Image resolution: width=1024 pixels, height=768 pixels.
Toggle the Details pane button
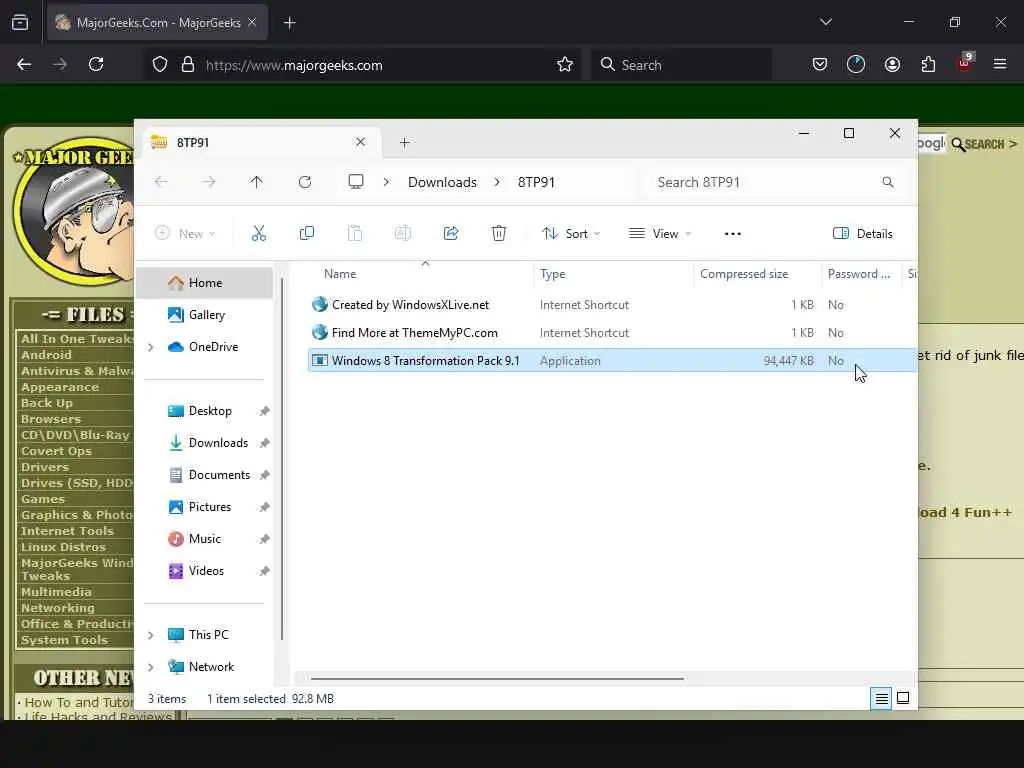click(x=863, y=234)
